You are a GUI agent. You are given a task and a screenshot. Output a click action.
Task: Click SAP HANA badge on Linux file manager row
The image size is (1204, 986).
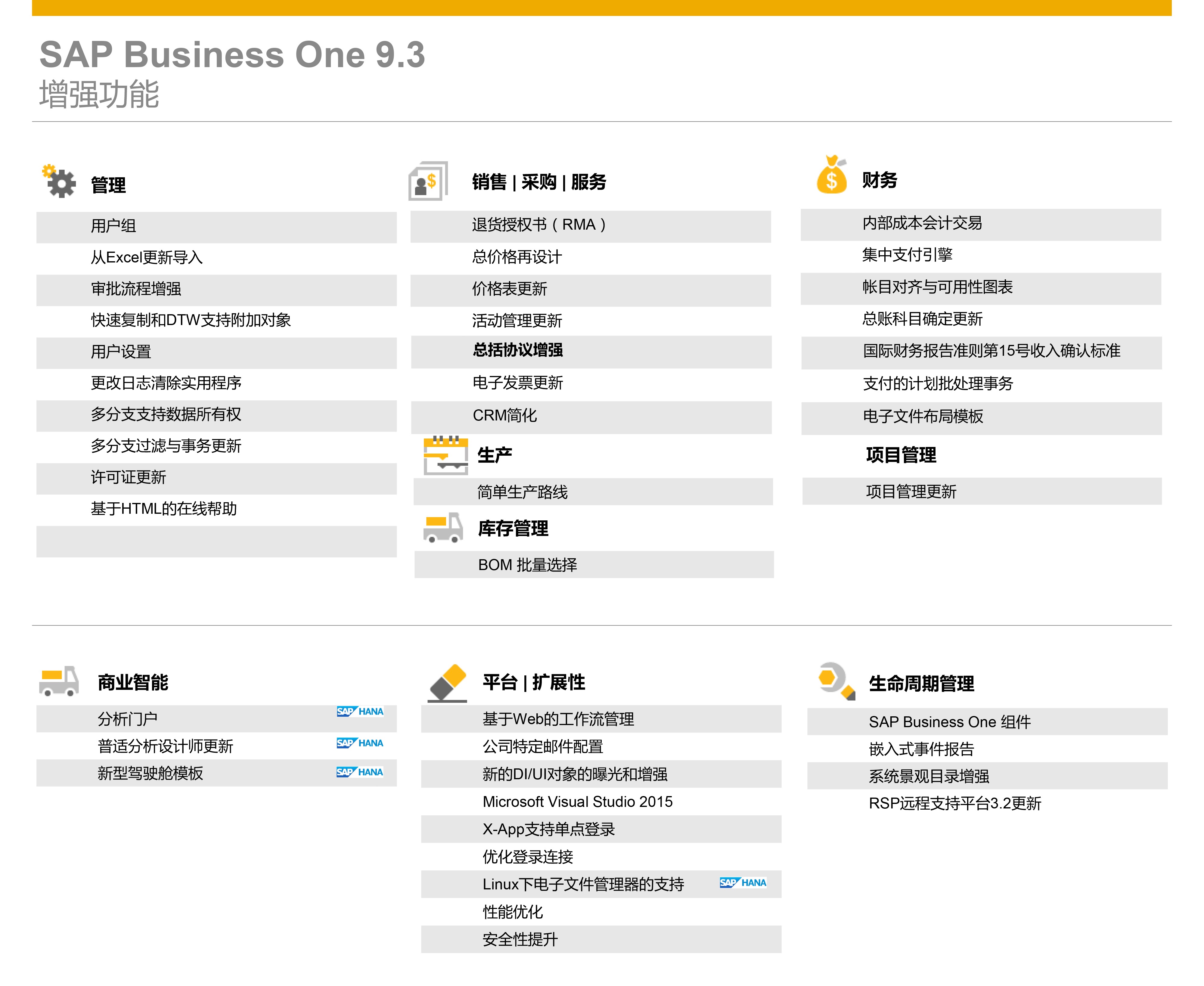coord(743,883)
